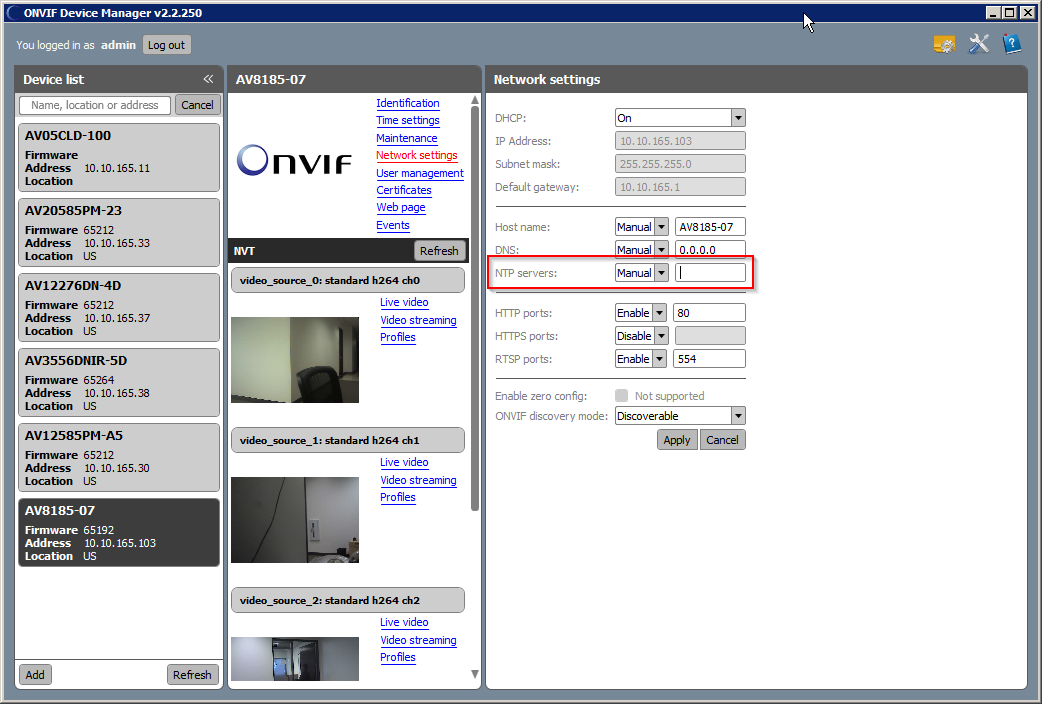Apply the network settings
1042x704 pixels.
click(677, 440)
